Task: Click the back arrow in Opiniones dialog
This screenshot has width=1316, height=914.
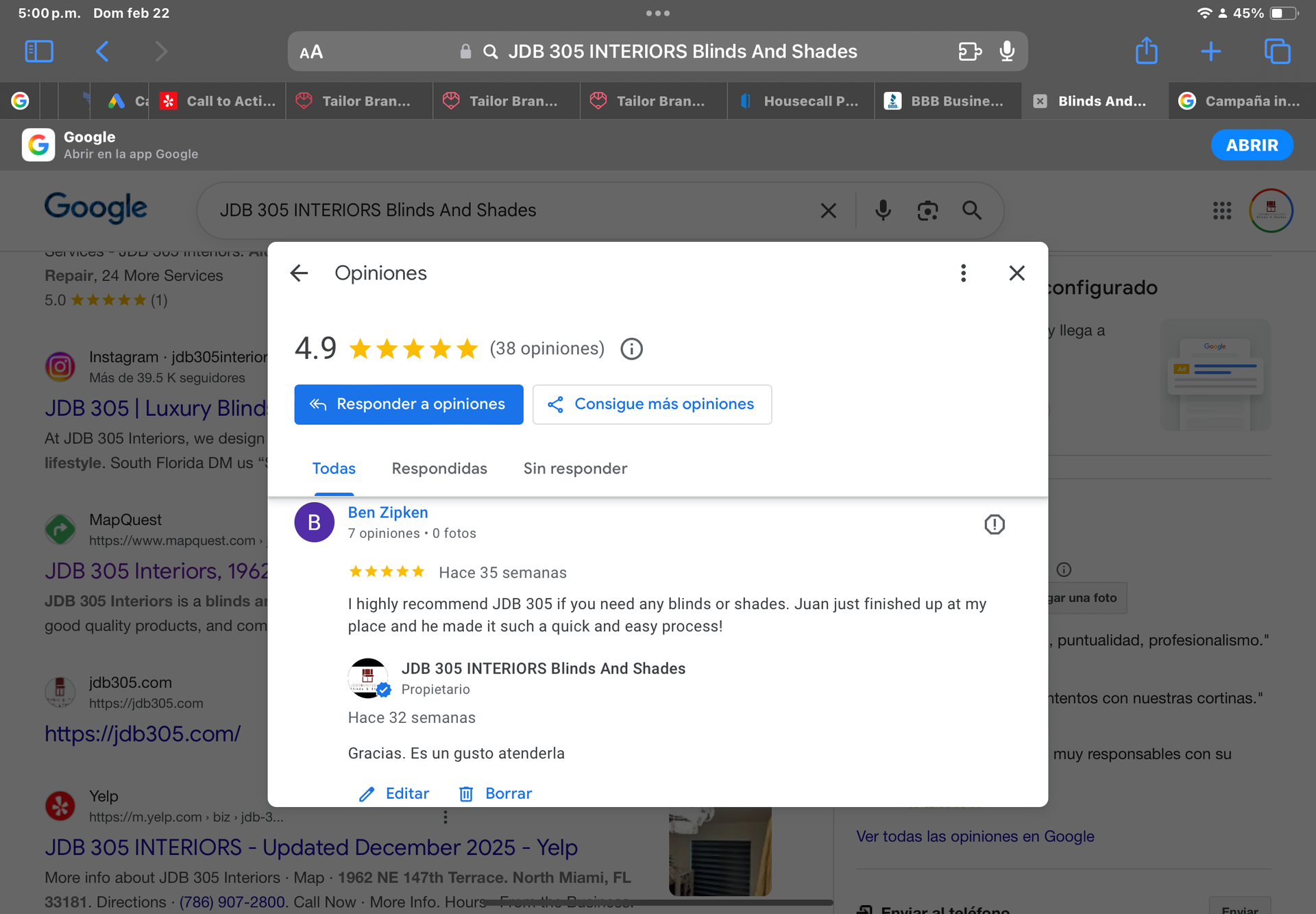Action: [x=299, y=273]
